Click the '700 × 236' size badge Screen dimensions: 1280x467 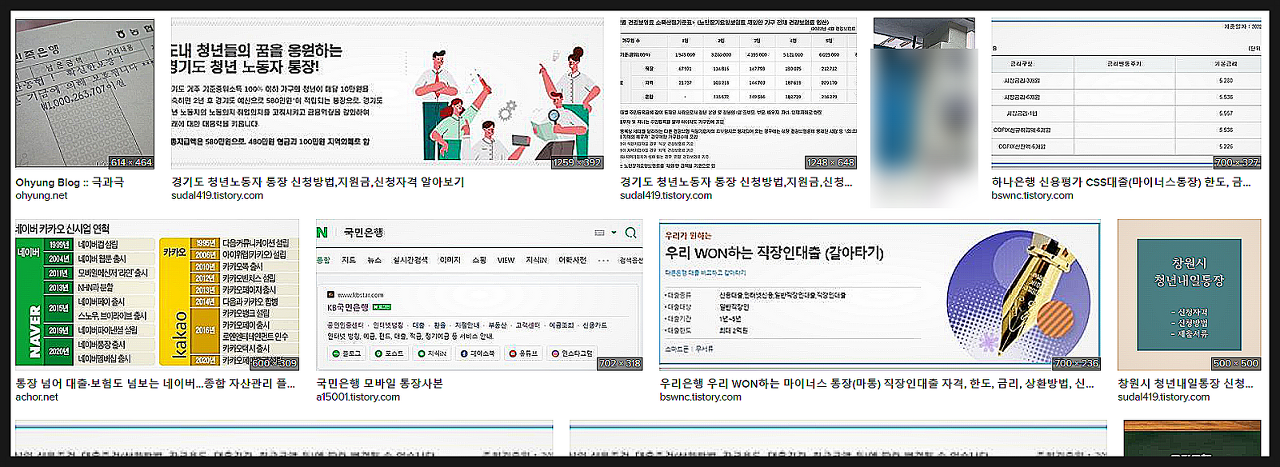point(1076,363)
